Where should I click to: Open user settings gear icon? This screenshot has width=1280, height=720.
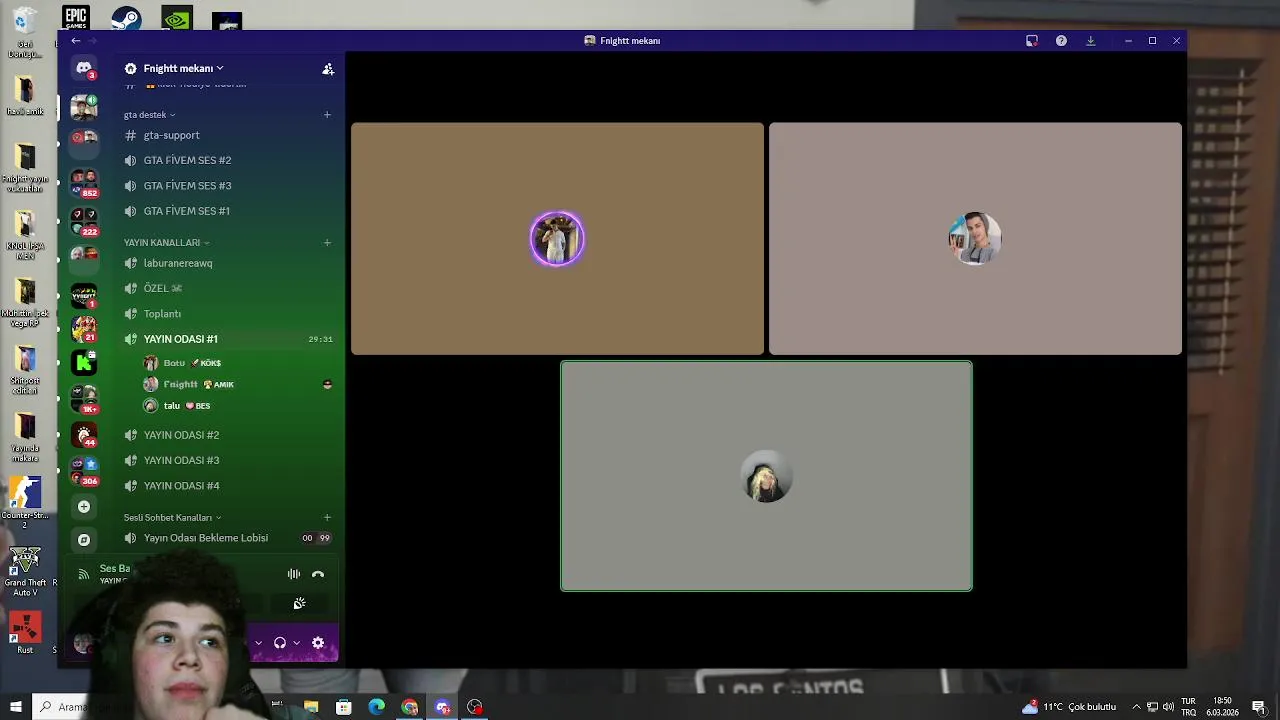point(318,643)
